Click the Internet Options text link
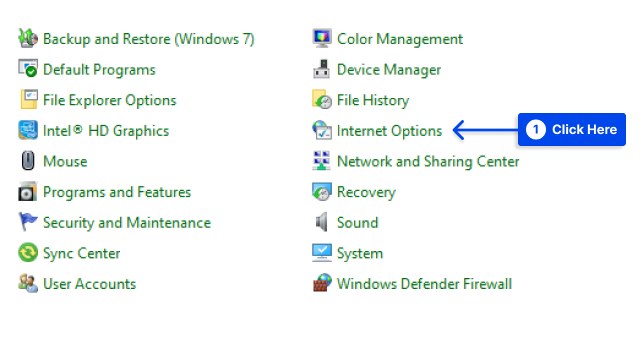Screen dimensions: 643x360 (x=389, y=131)
